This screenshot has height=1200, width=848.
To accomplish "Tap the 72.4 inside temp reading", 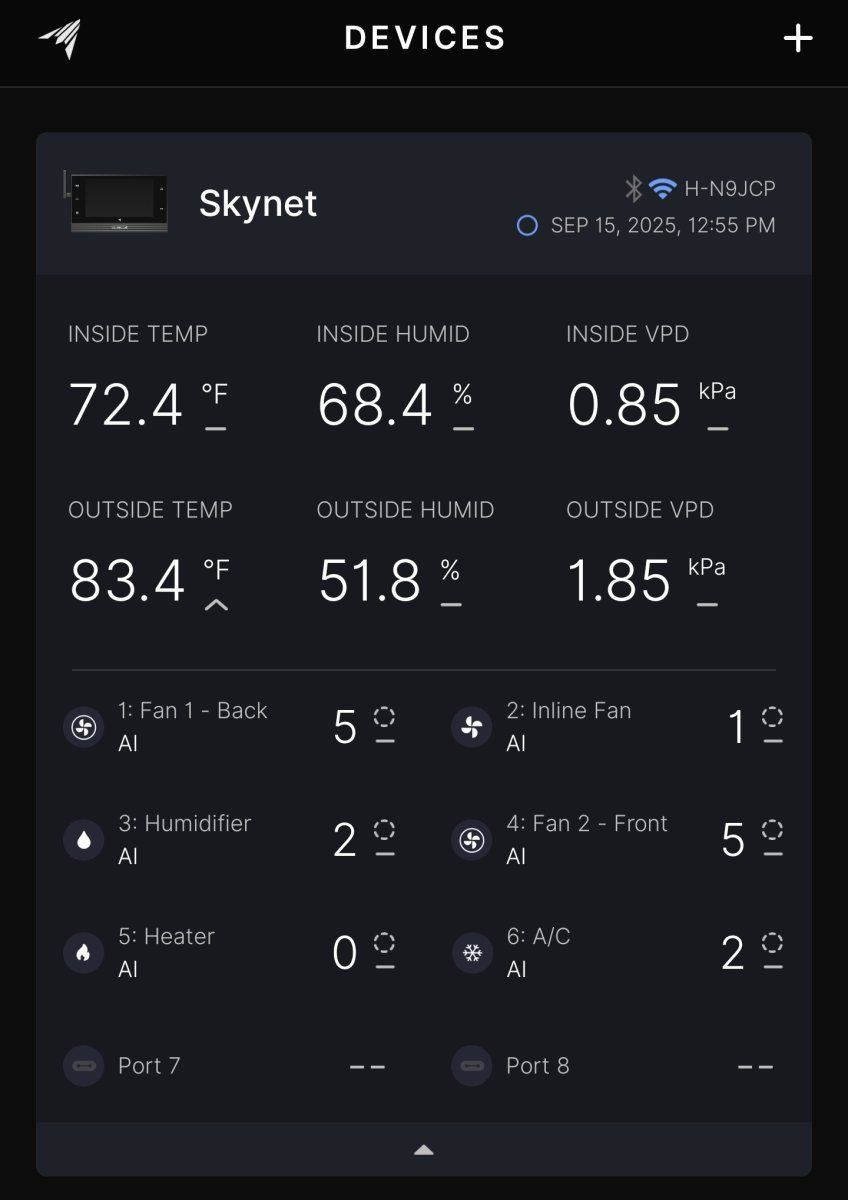I will [x=126, y=405].
